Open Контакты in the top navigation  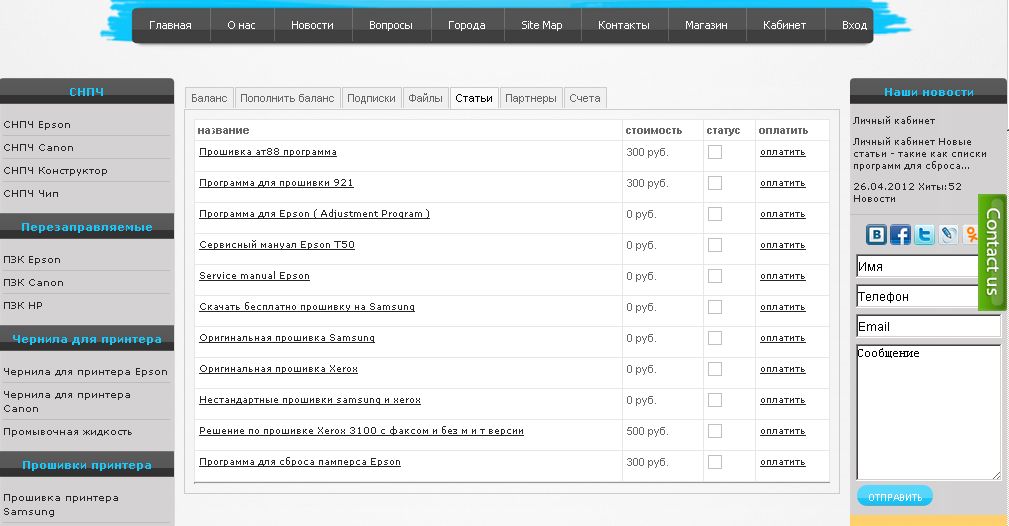tap(624, 25)
